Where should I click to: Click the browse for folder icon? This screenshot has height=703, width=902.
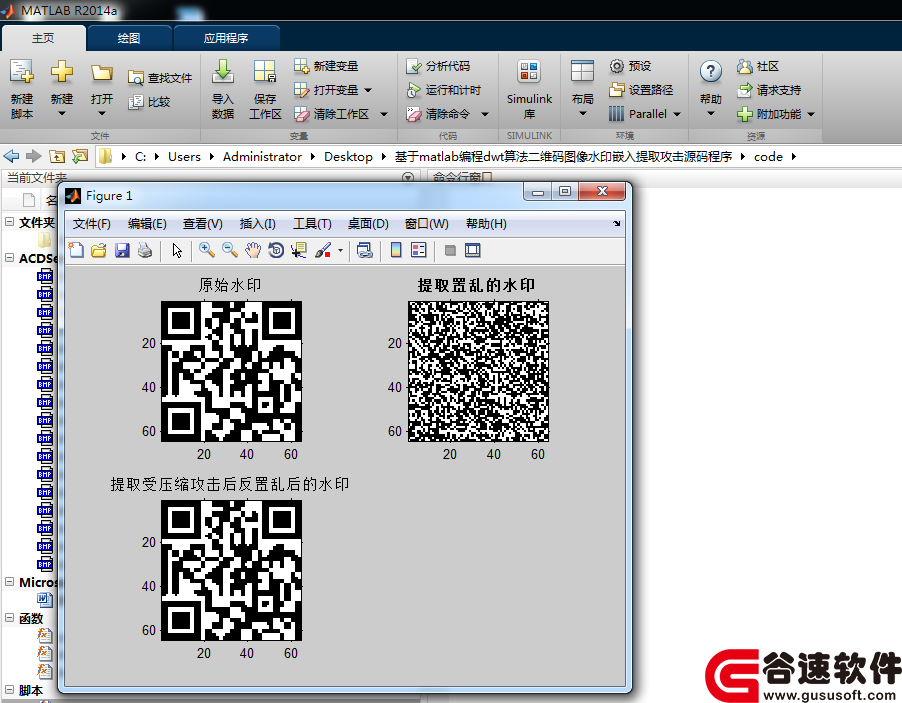pos(80,156)
